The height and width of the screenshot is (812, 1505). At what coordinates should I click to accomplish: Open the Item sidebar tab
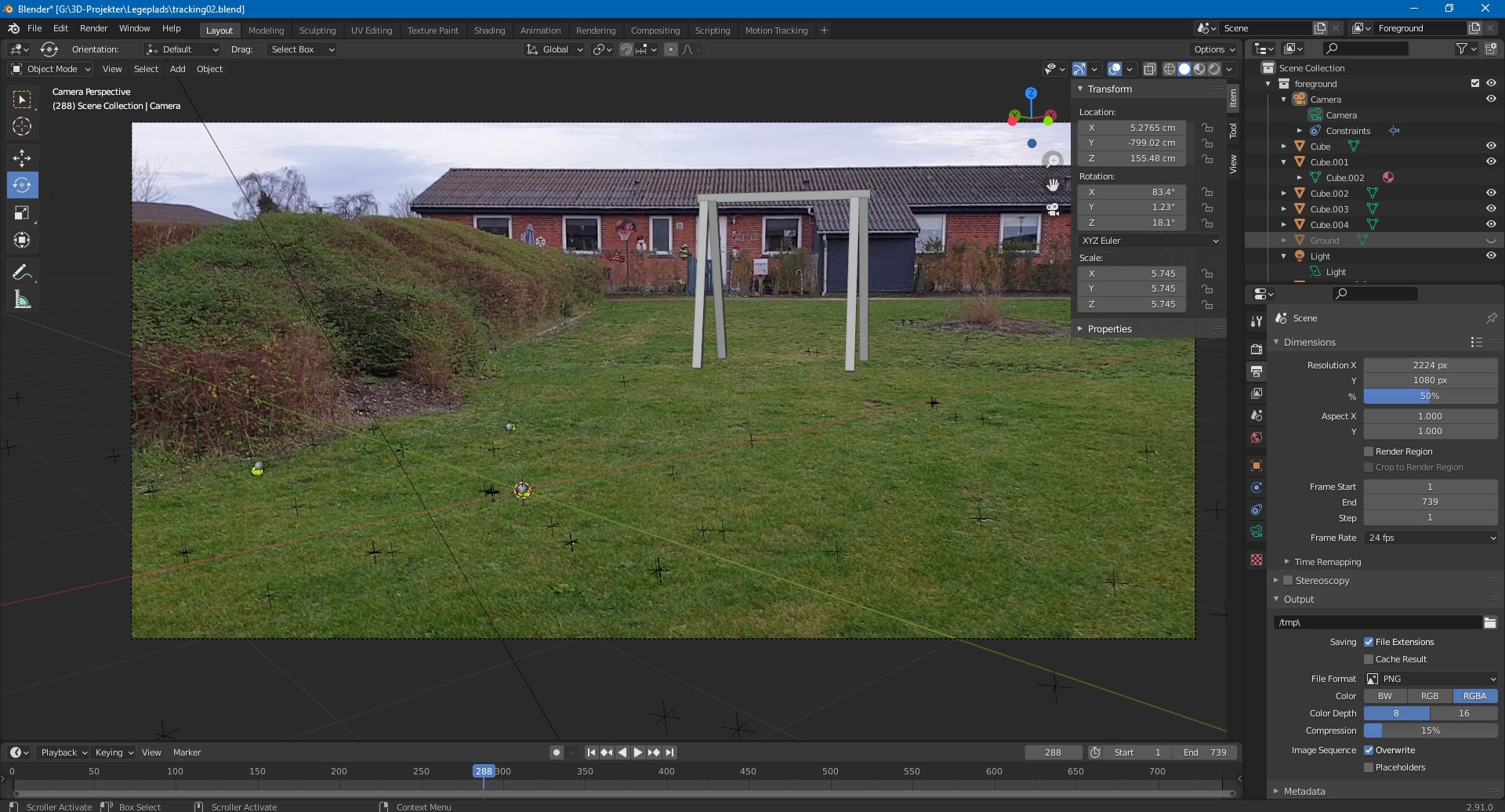click(x=1233, y=98)
